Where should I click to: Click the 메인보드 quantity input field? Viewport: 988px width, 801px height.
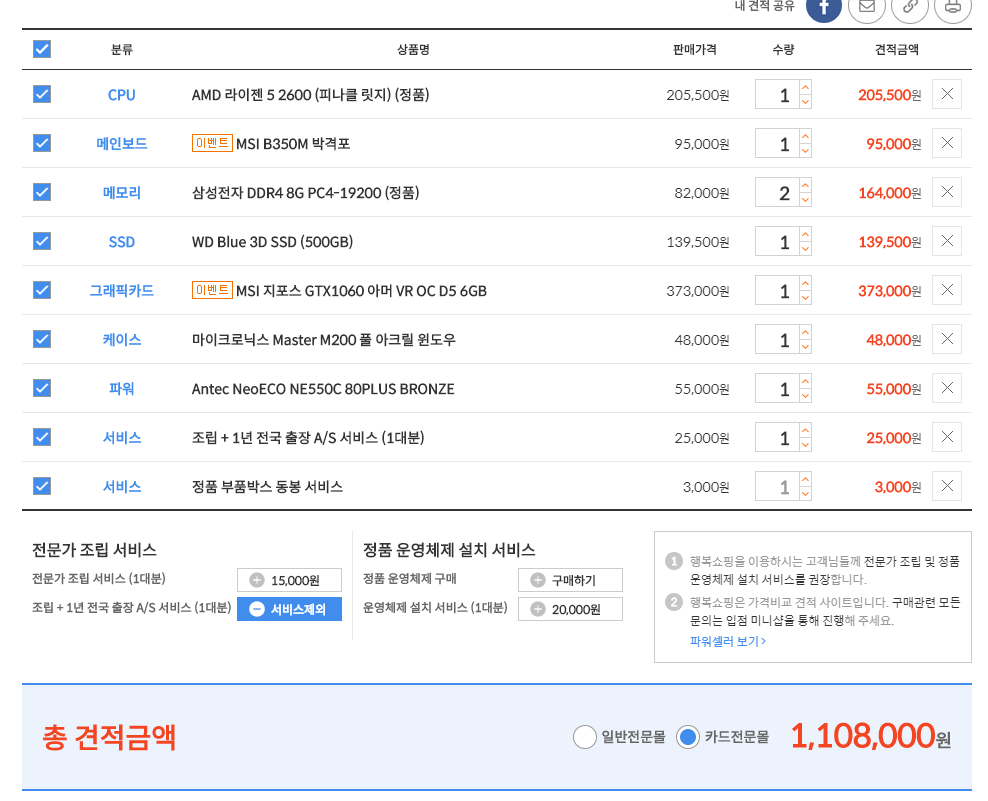tap(776, 144)
